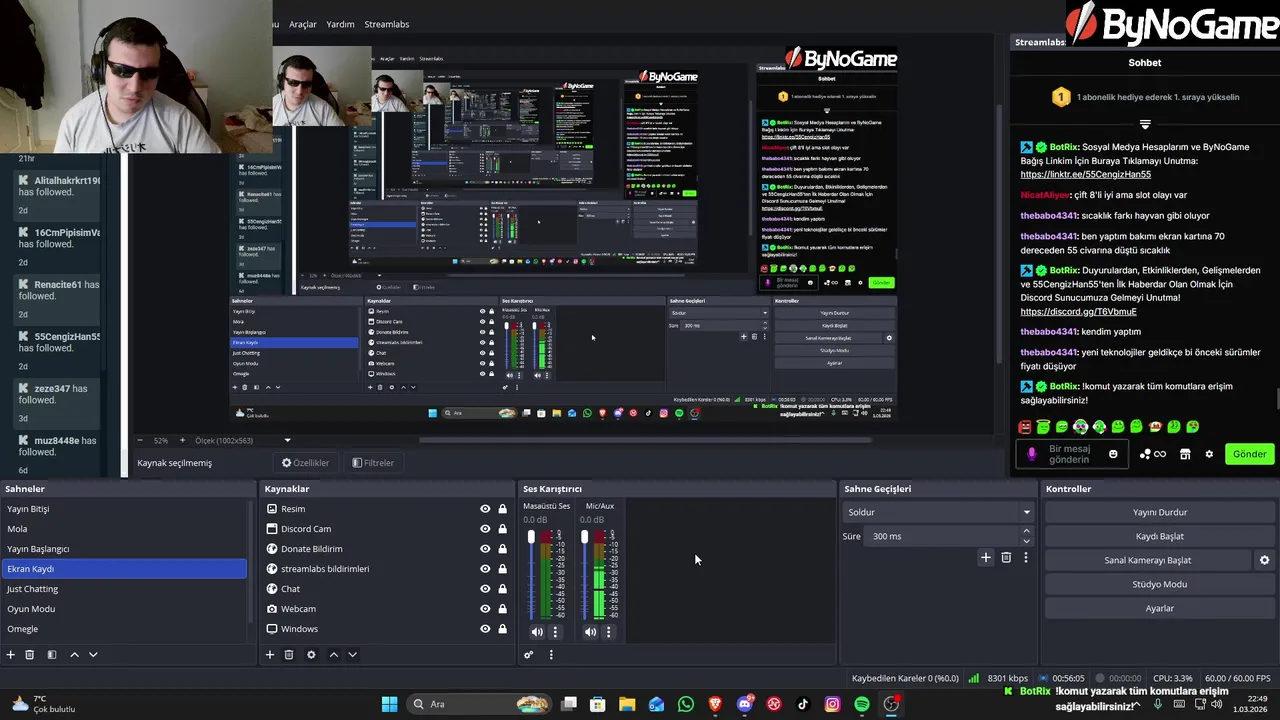Unlock the Windows source lock icon

(x=502, y=629)
